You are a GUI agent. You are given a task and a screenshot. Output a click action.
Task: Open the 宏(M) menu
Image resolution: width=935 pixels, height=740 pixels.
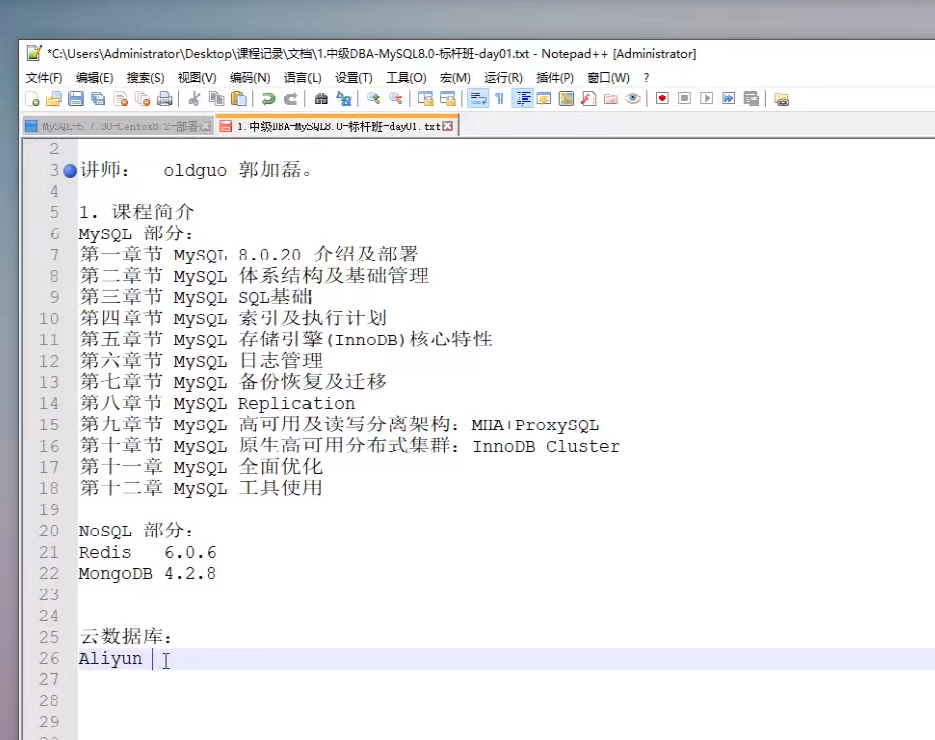coord(455,78)
